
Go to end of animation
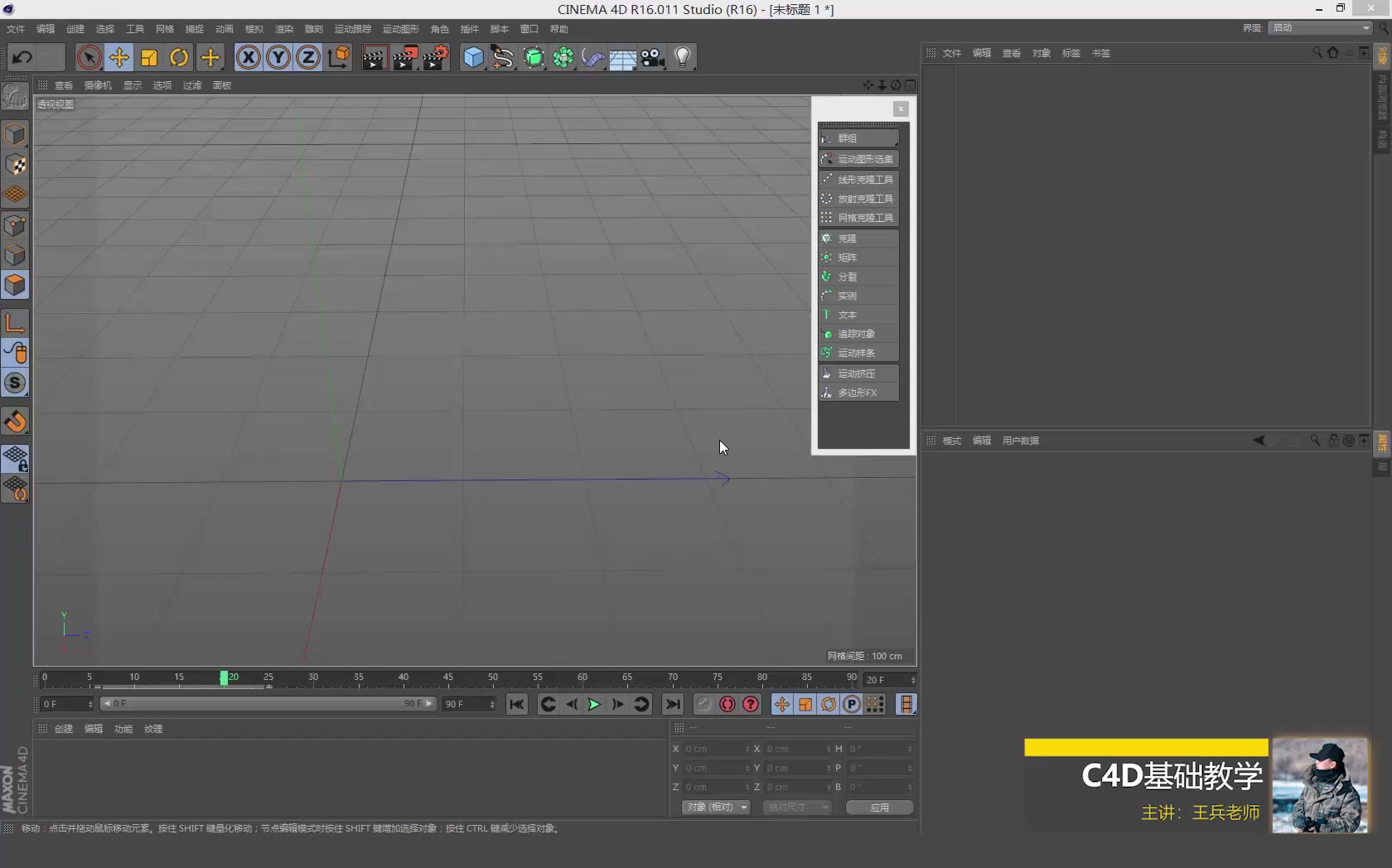(673, 704)
